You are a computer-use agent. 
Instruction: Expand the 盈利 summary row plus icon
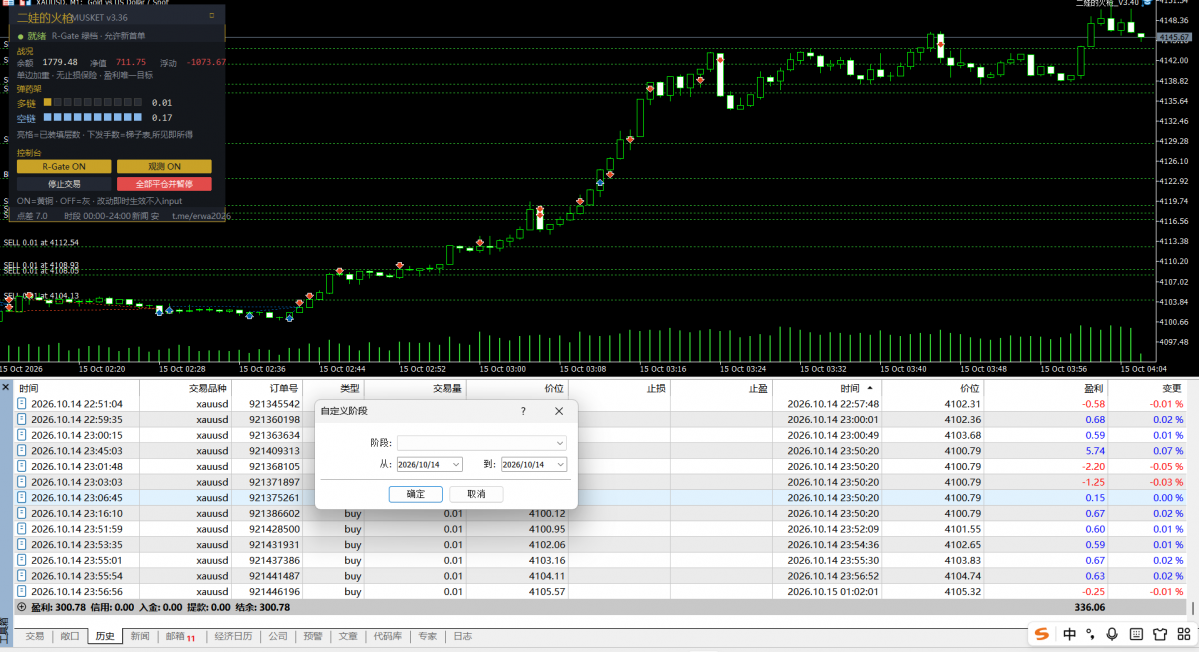point(21,608)
